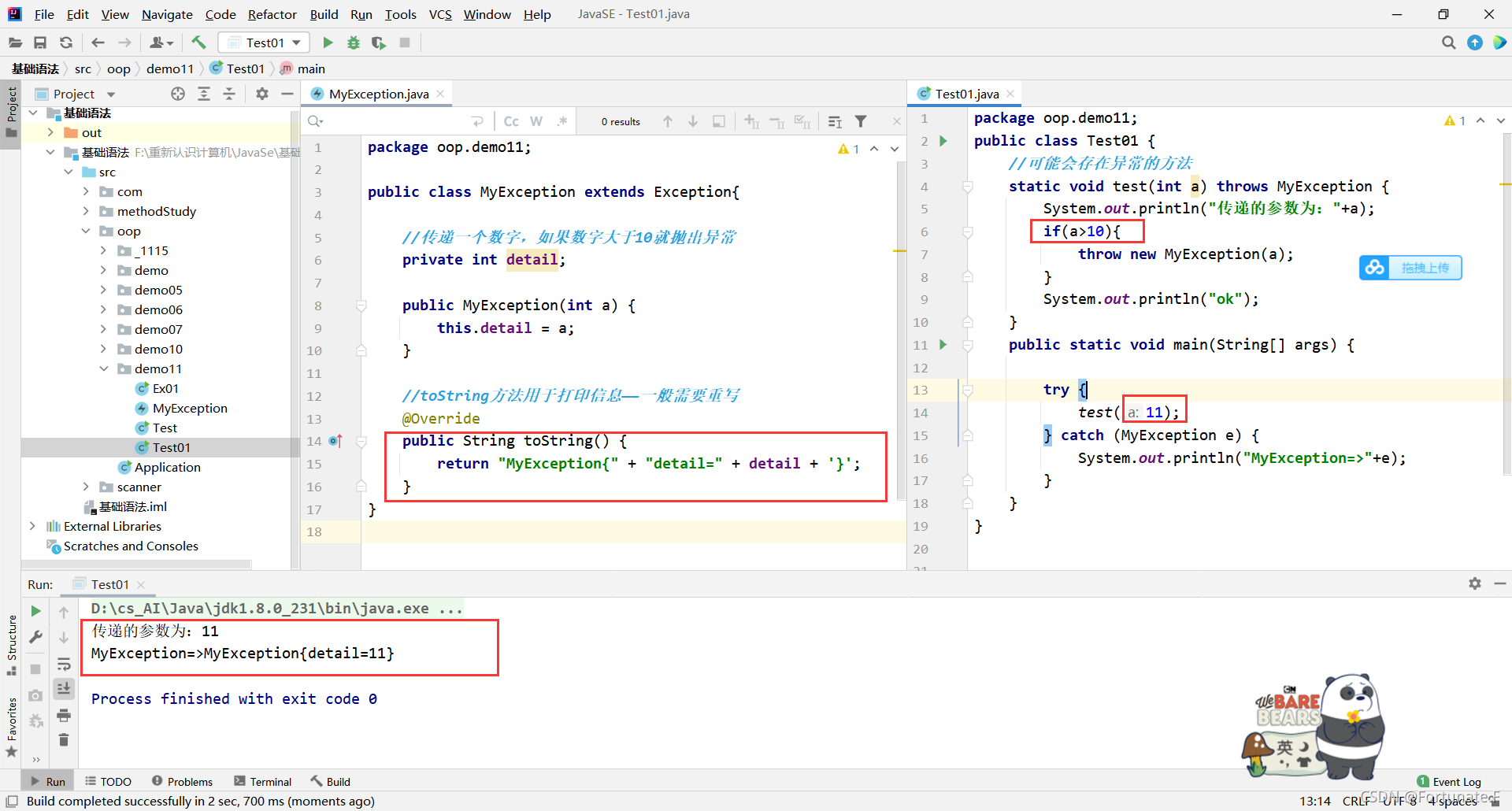
Task: Open file or project from toolbar
Action: point(15,43)
